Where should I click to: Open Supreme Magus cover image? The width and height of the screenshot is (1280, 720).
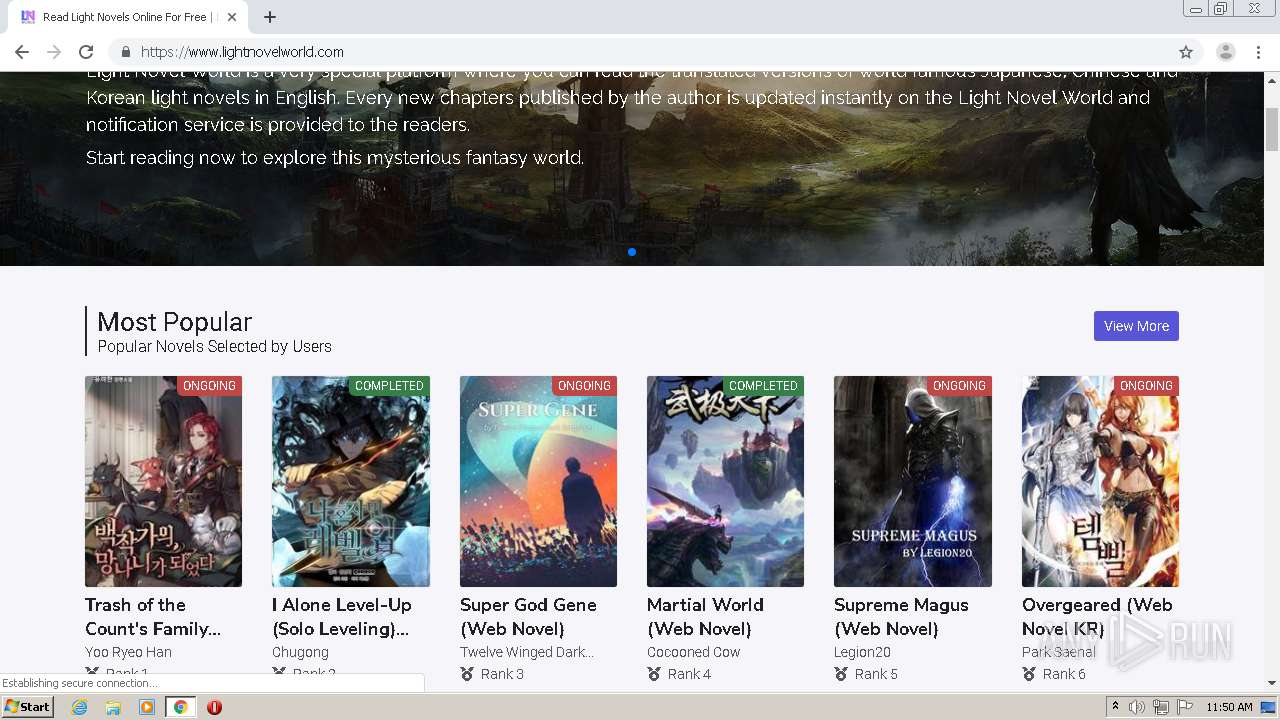[913, 481]
